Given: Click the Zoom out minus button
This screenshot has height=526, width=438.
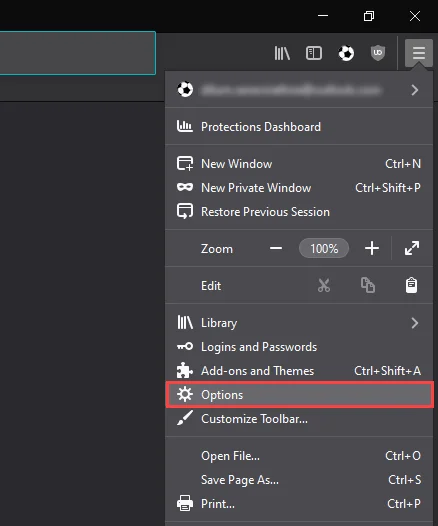Looking at the screenshot, I should (x=276, y=249).
